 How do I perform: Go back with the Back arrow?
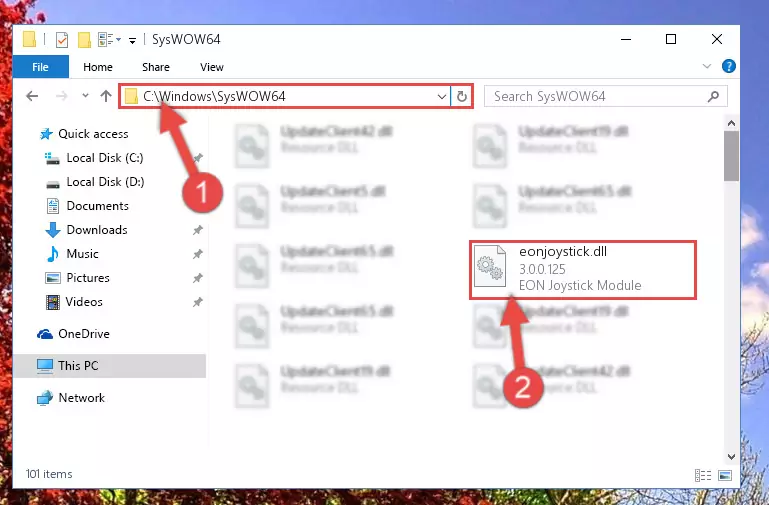point(32,96)
